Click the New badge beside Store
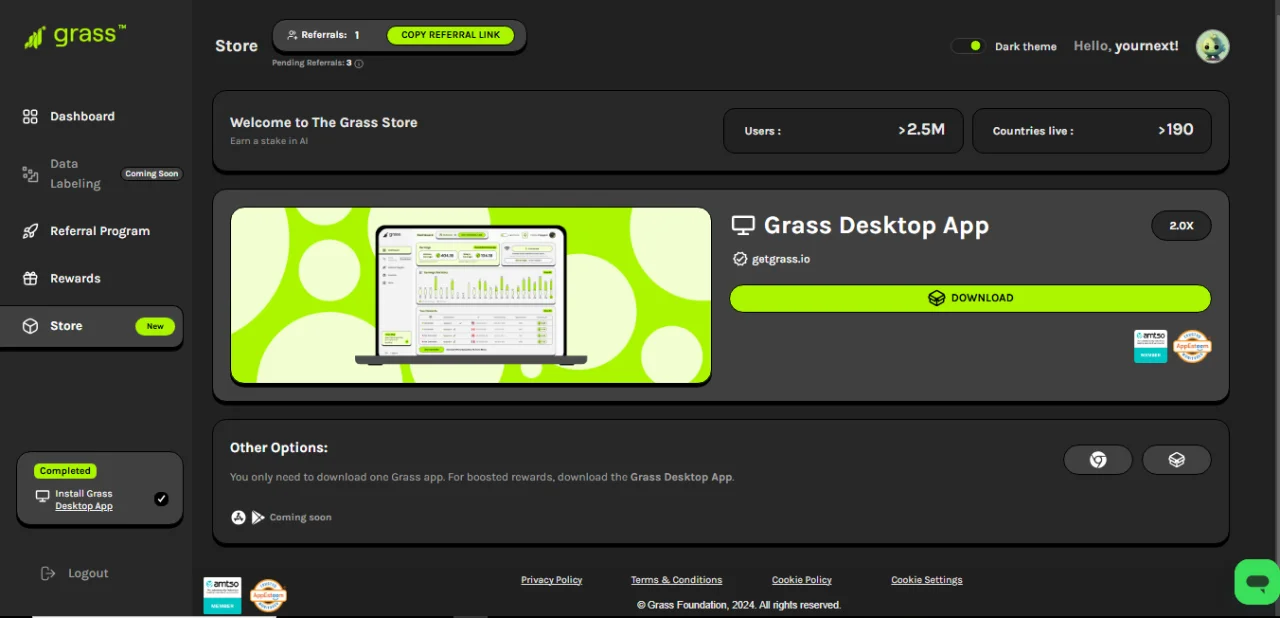The height and width of the screenshot is (618, 1280). pos(155,326)
